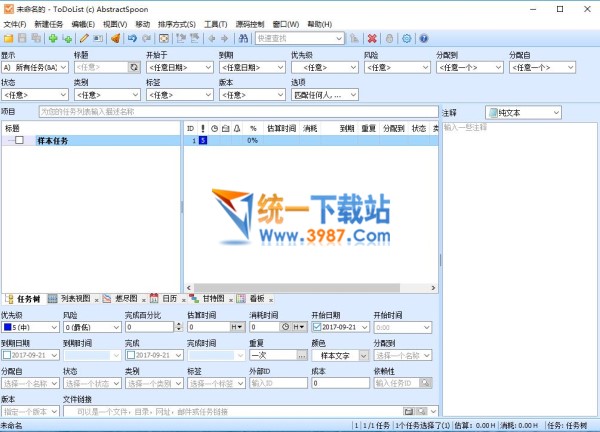
Task: Open the 文件(F) menu
Action: 15,24
